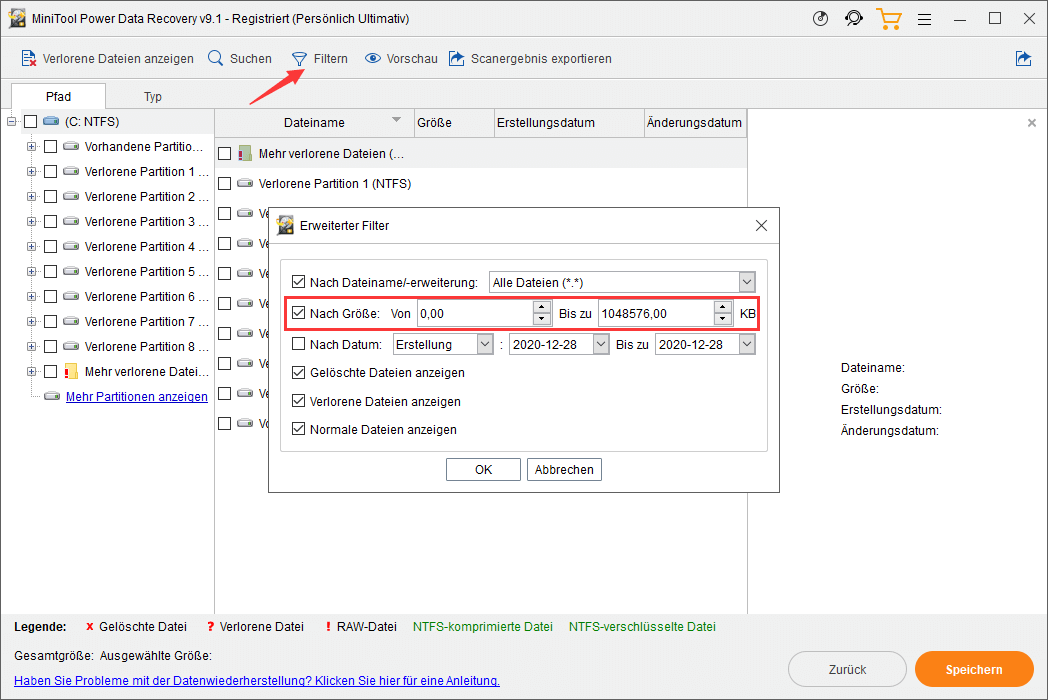Select Verlorene Partition 4 tree item
Screen dimensions: 1048x700
point(146,247)
